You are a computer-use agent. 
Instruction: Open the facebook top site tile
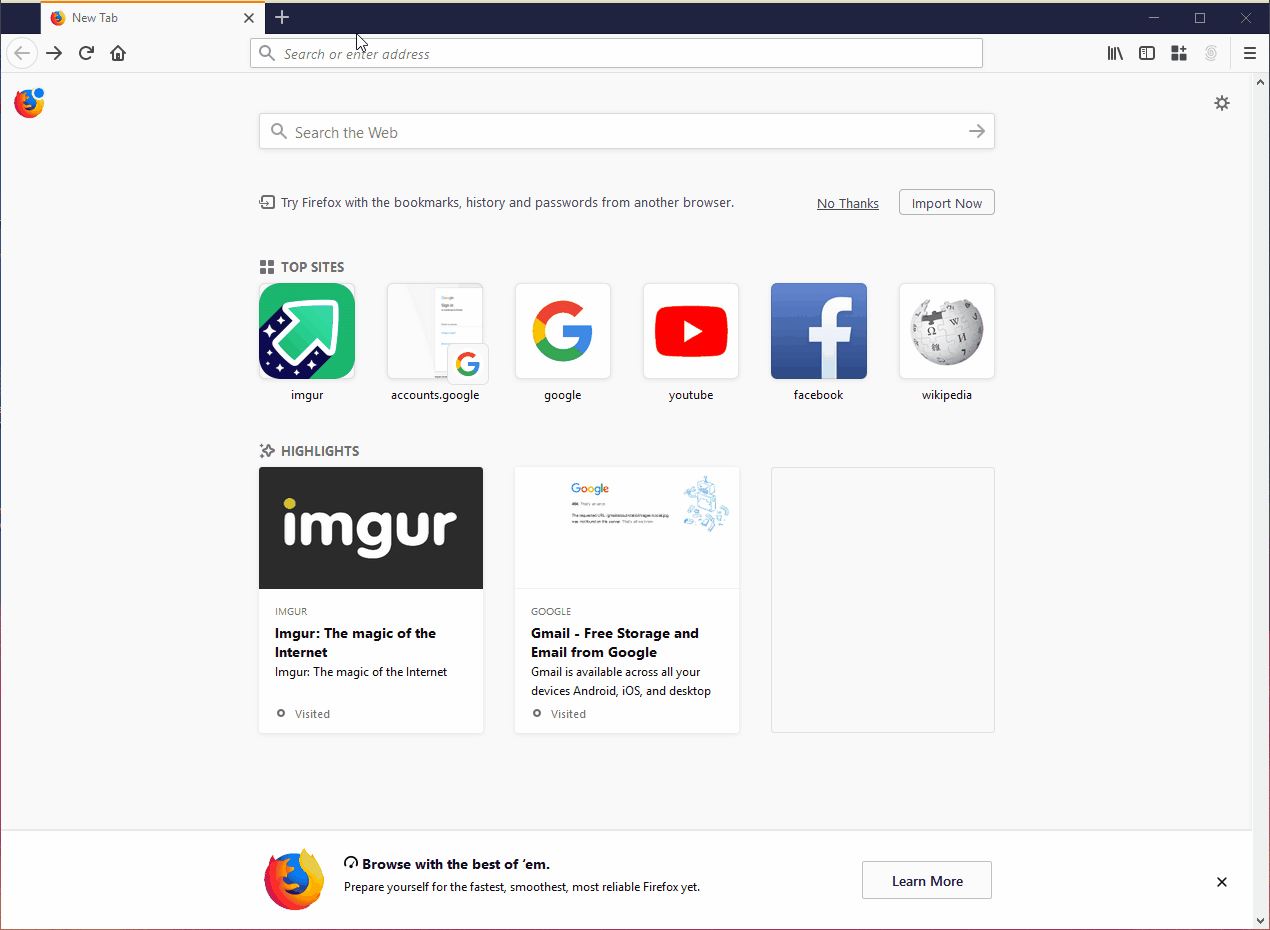(819, 331)
